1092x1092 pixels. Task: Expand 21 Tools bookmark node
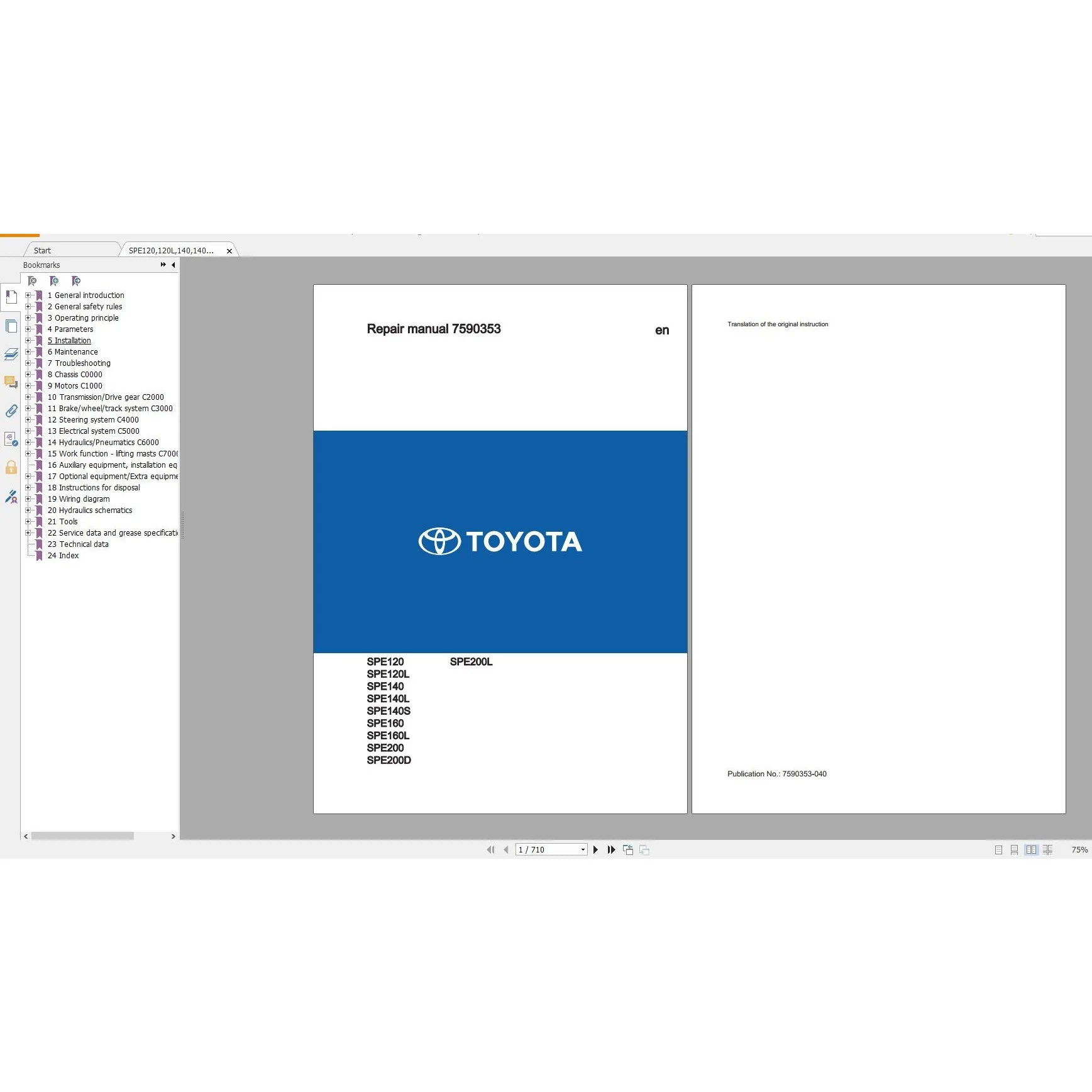tap(28, 521)
